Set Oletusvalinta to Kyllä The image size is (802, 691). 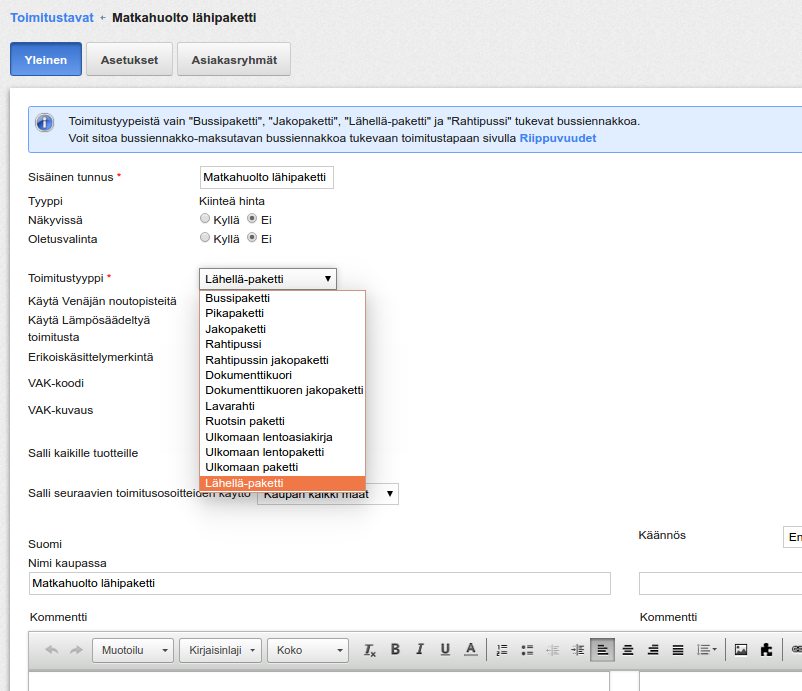205,238
